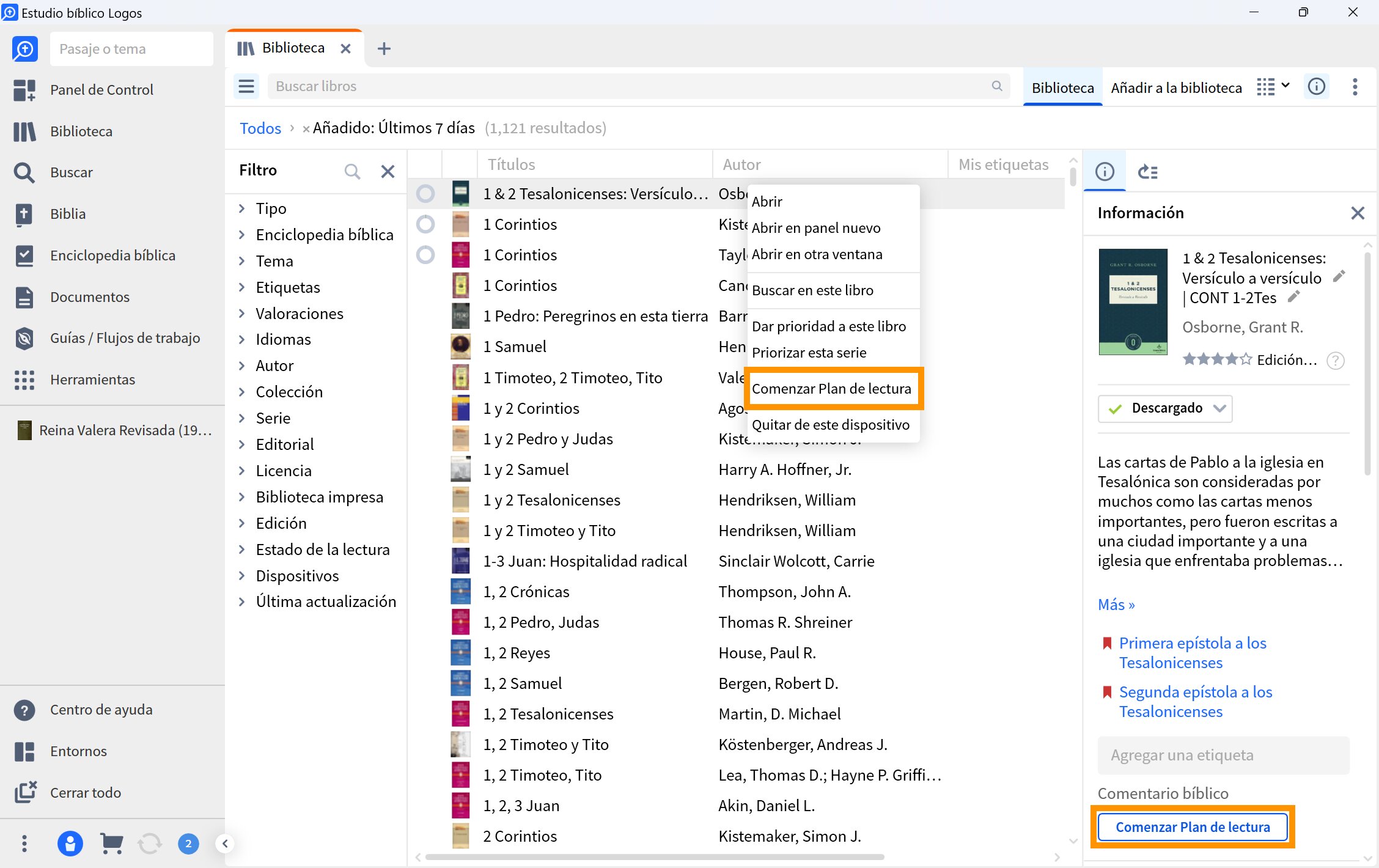Search within the Filtro pane
The image size is (1379, 868).
click(x=352, y=171)
